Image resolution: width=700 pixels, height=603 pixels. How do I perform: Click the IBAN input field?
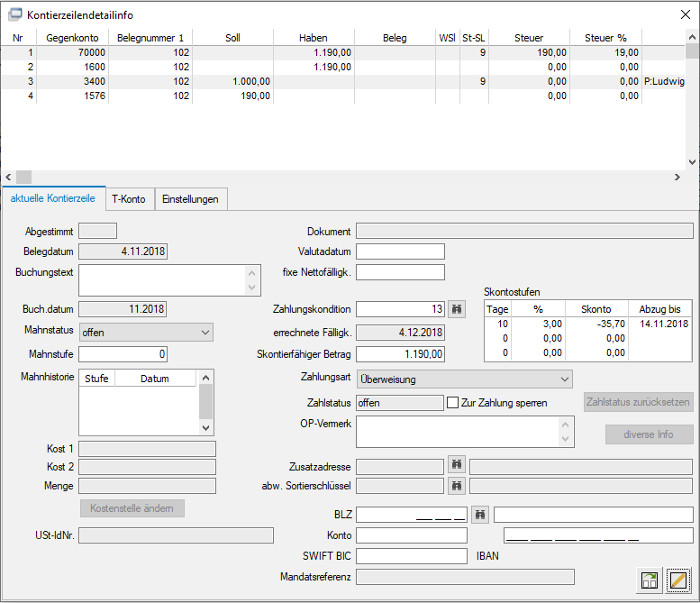tap(599, 535)
